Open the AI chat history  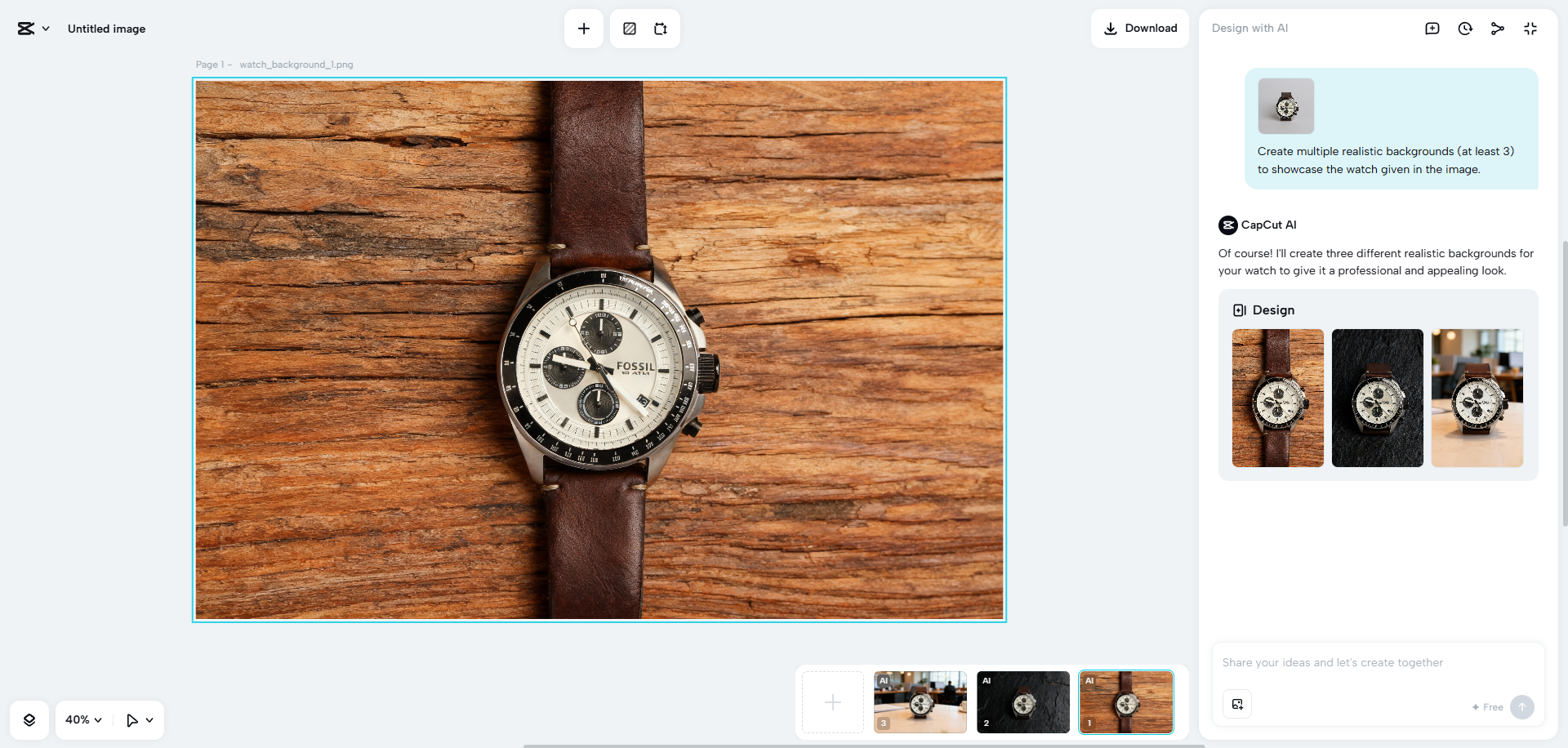1465,29
